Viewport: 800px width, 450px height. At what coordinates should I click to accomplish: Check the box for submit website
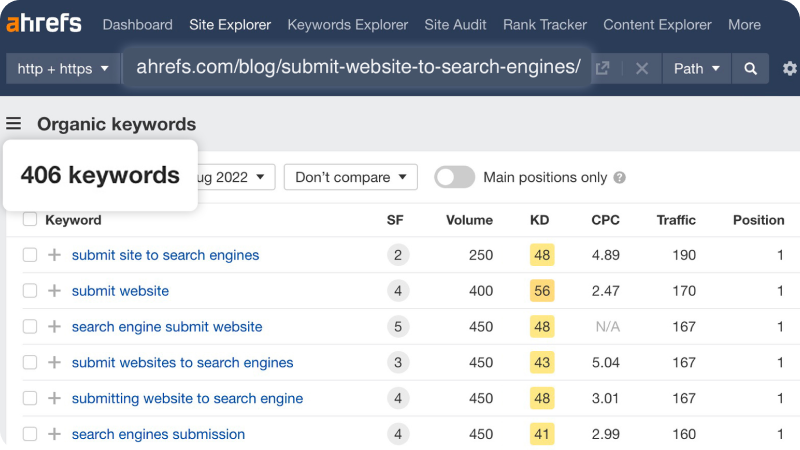tap(30, 290)
